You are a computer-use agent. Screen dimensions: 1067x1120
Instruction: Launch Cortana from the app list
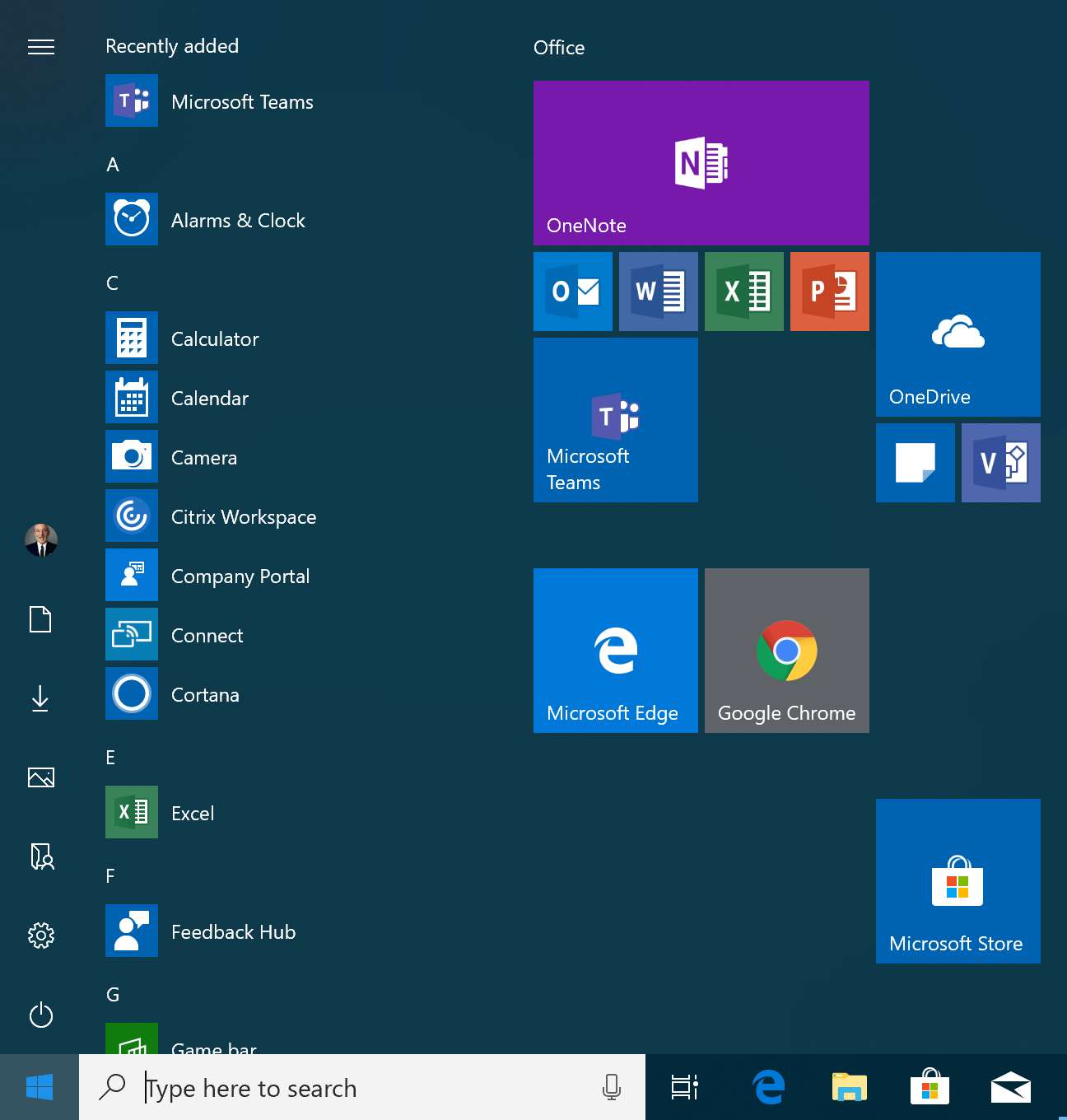click(132, 693)
